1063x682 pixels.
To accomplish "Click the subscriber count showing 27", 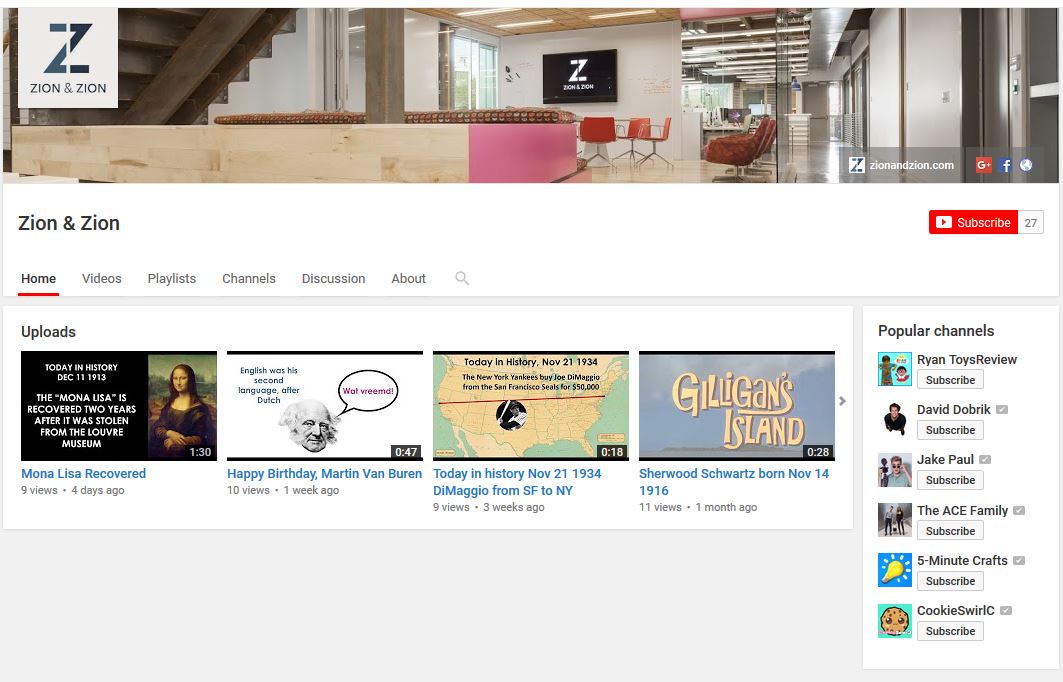I will [1030, 222].
